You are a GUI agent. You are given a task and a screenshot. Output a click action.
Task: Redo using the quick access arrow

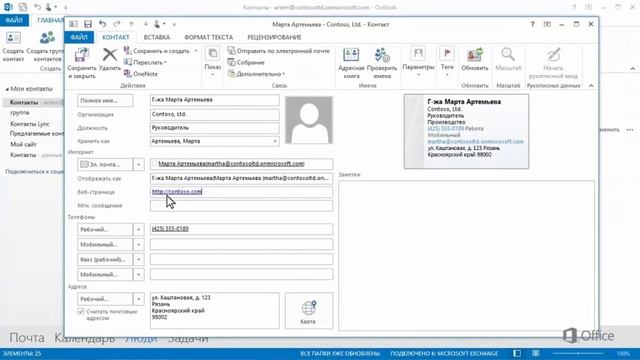click(117, 24)
